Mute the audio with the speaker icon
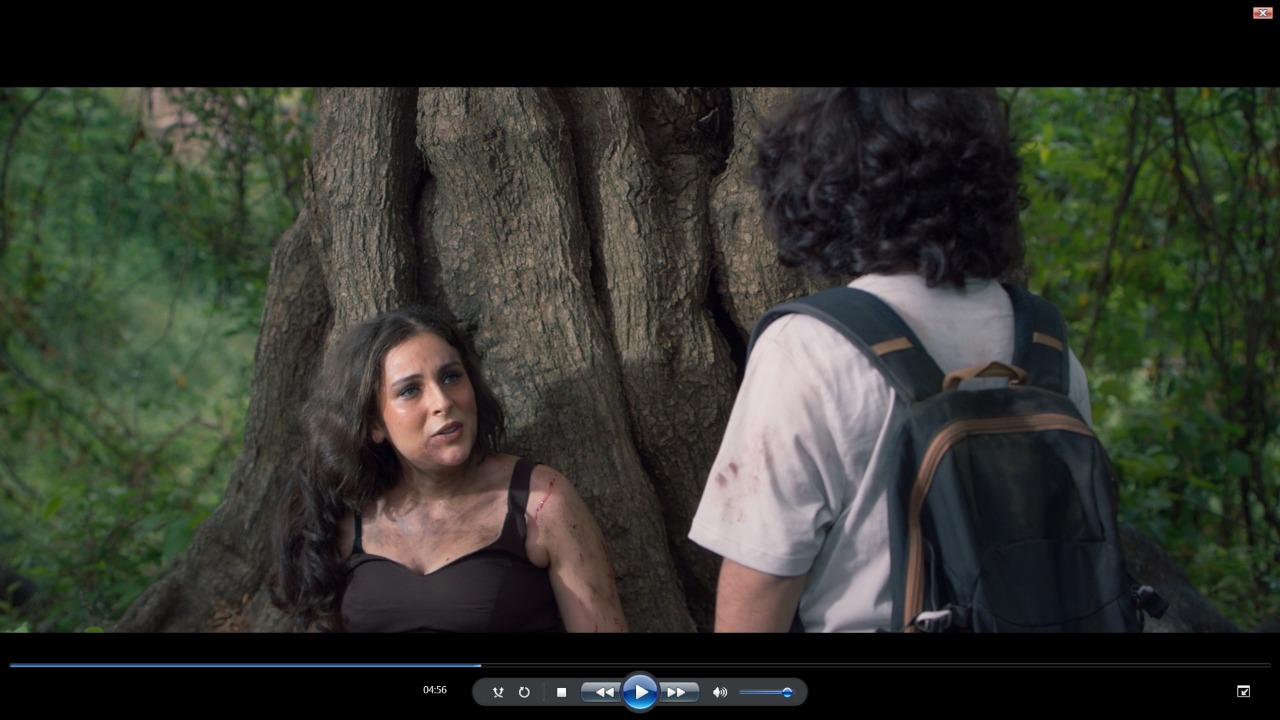 click(719, 692)
